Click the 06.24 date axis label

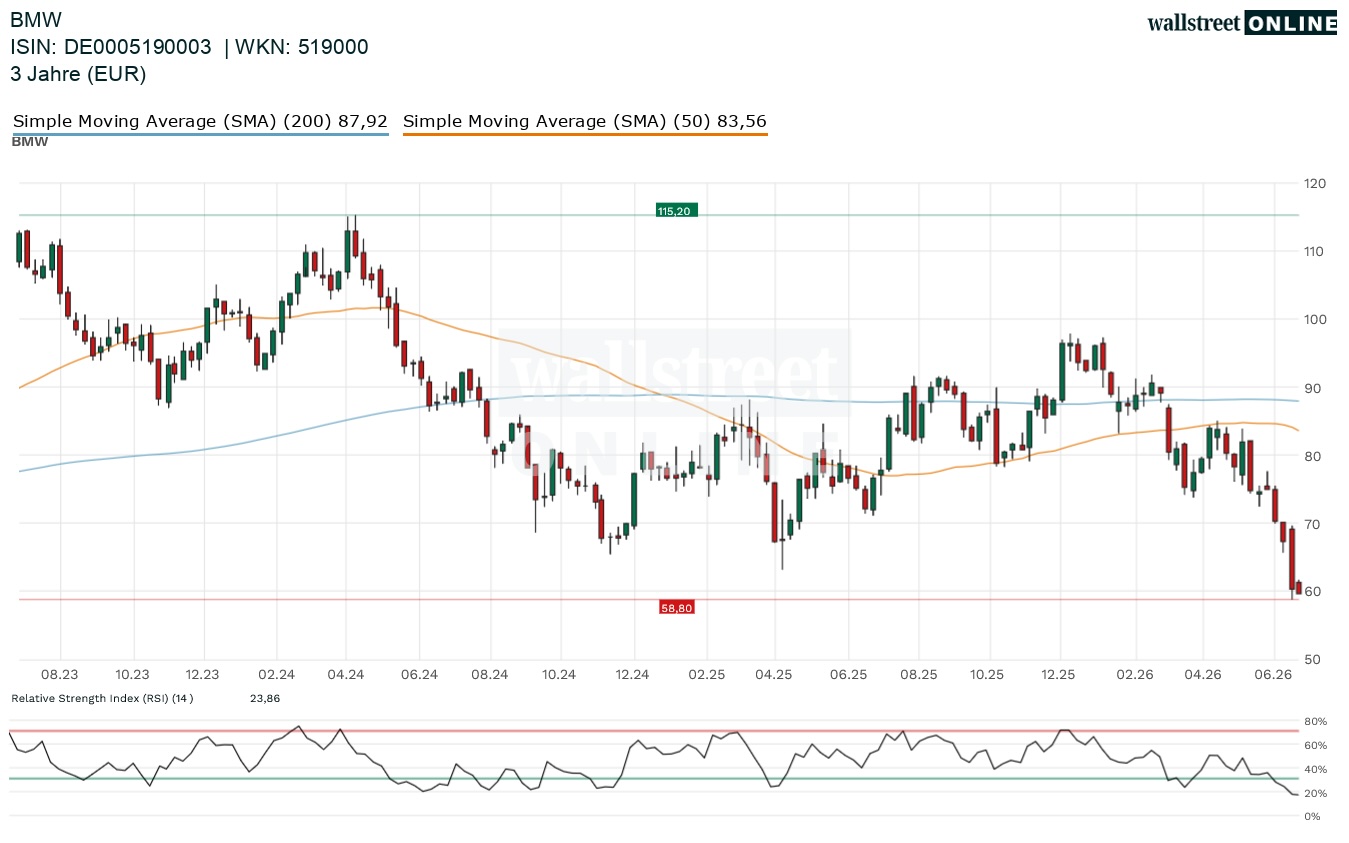[x=420, y=675]
